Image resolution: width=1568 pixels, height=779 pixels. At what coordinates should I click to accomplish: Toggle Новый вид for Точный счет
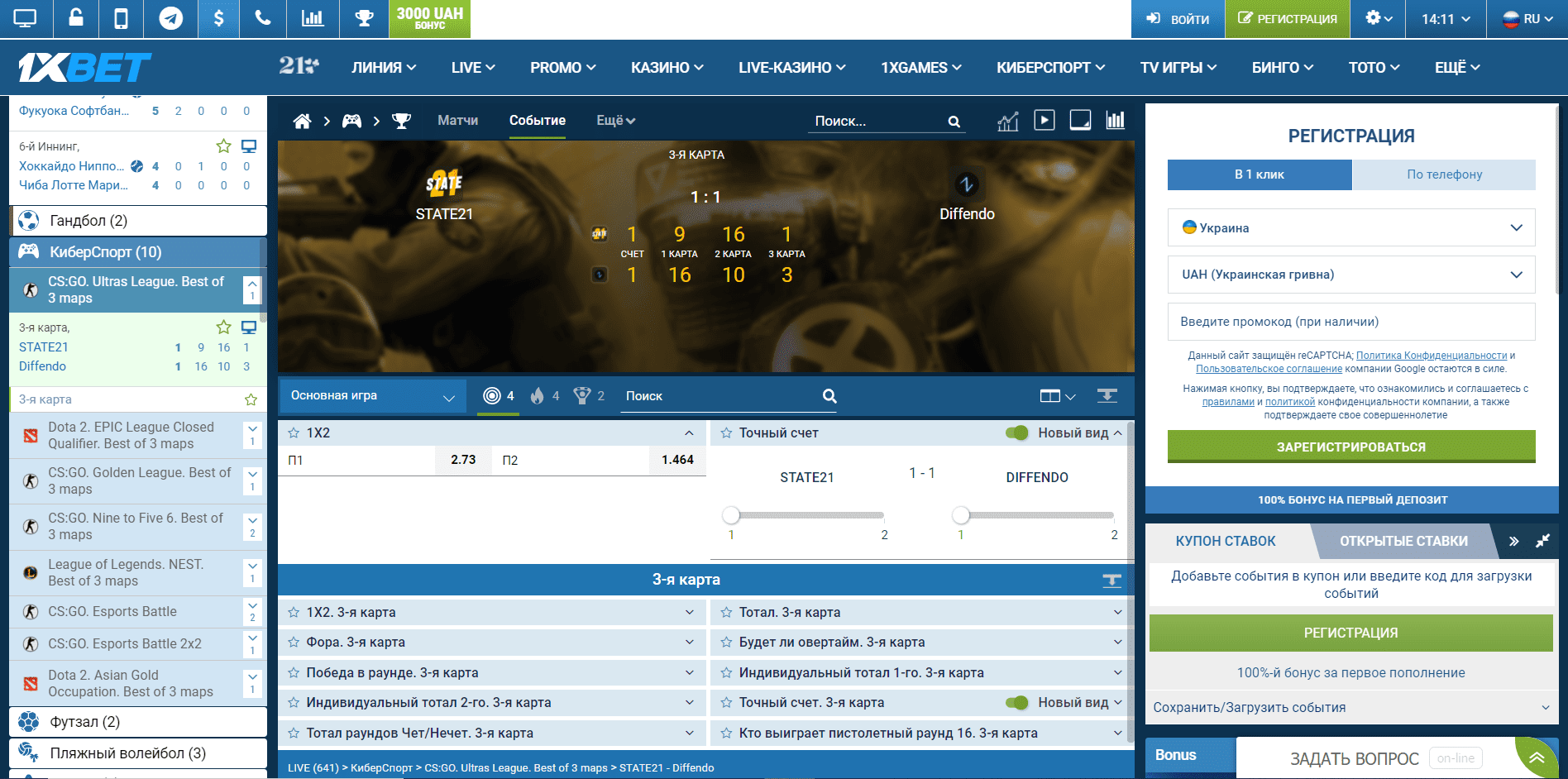click(1016, 433)
